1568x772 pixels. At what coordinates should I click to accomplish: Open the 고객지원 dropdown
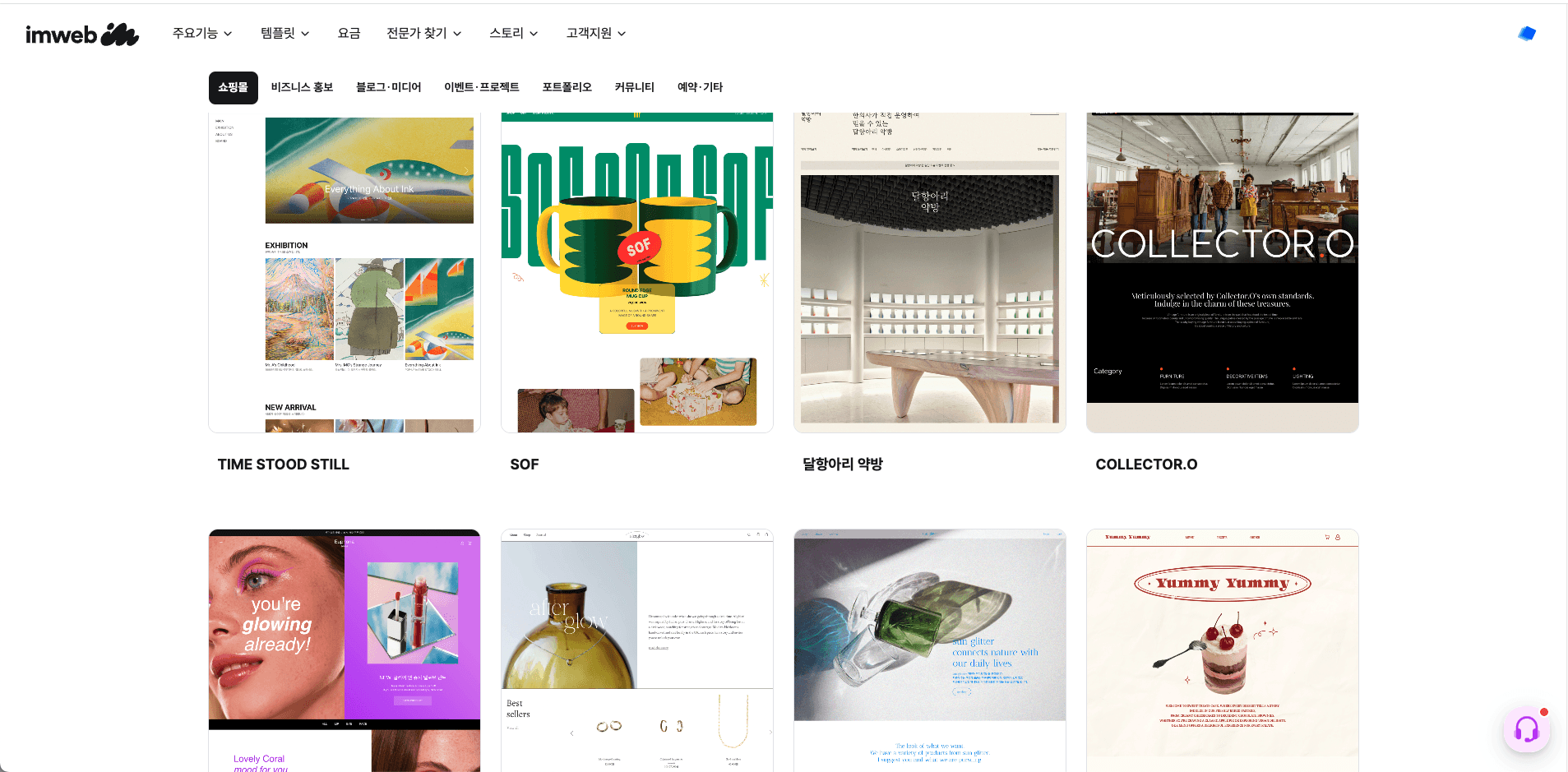pos(596,33)
